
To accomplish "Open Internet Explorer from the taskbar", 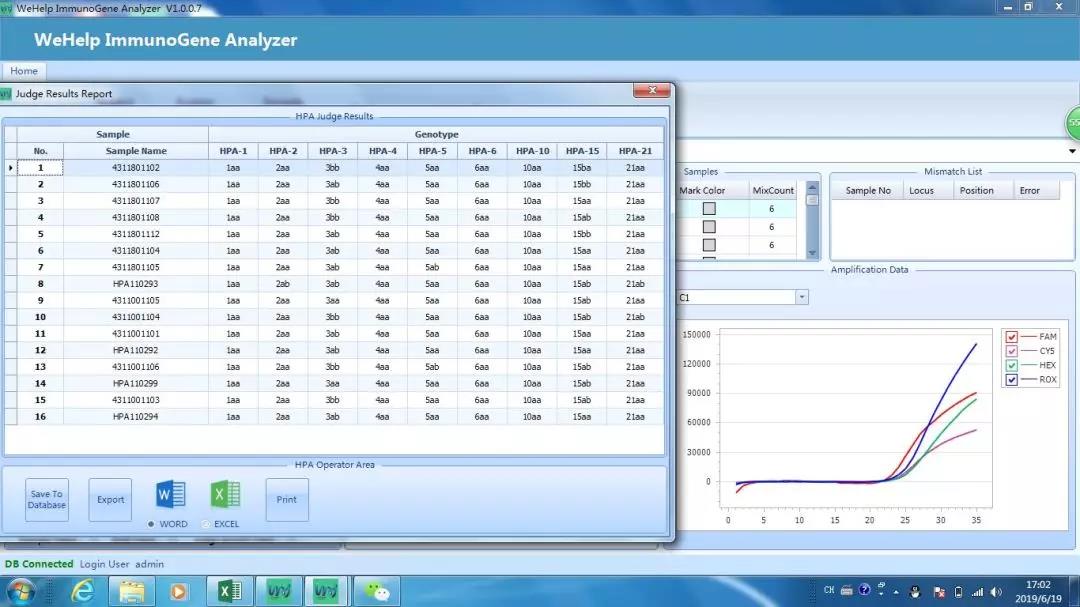I will click(83, 591).
